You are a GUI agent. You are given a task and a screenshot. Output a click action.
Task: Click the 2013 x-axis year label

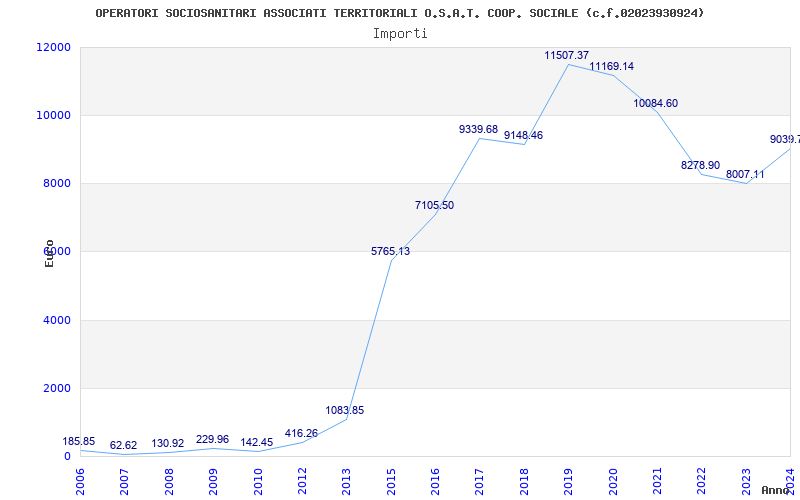[347, 481]
